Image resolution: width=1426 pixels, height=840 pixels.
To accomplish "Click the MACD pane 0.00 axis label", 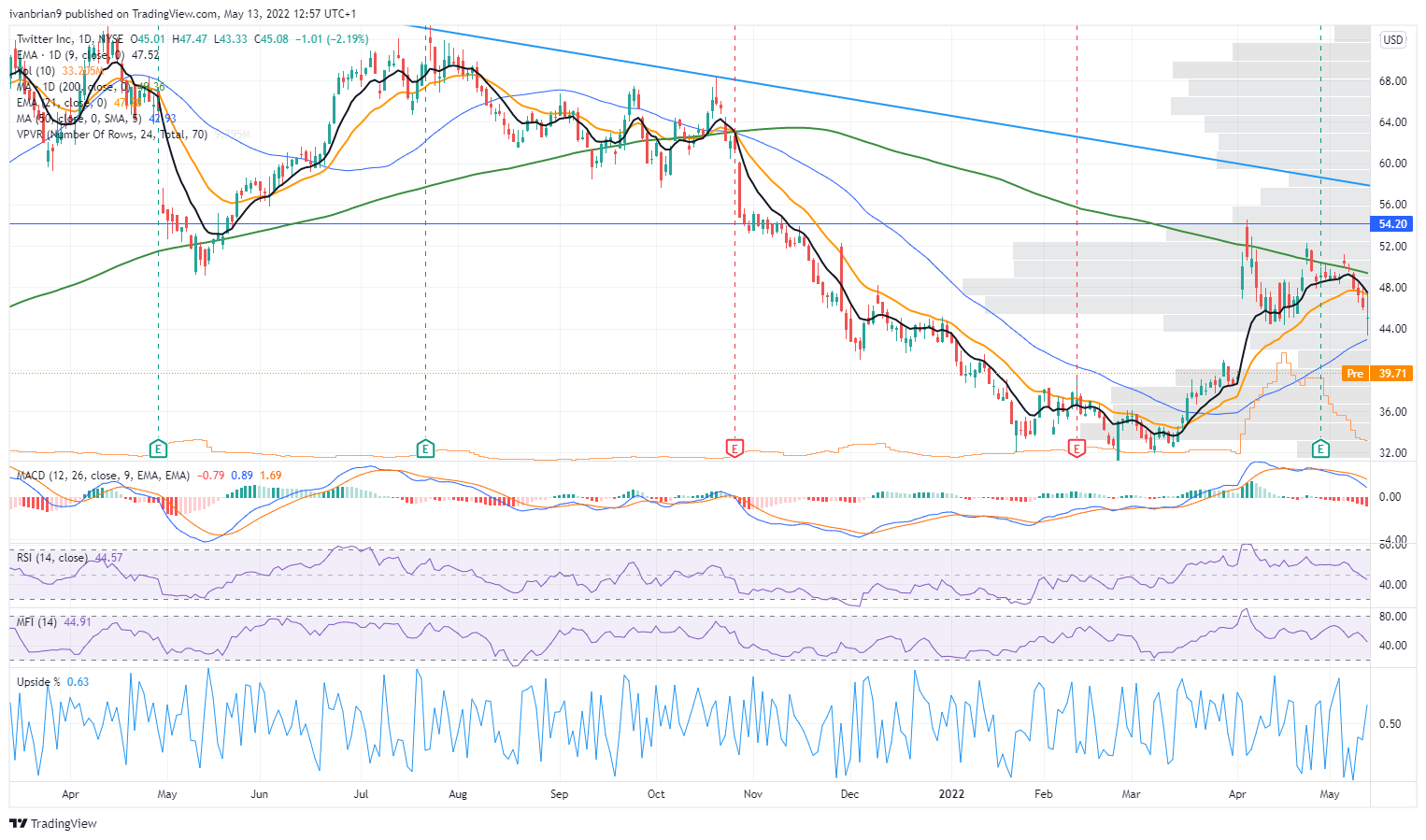I will [1390, 497].
